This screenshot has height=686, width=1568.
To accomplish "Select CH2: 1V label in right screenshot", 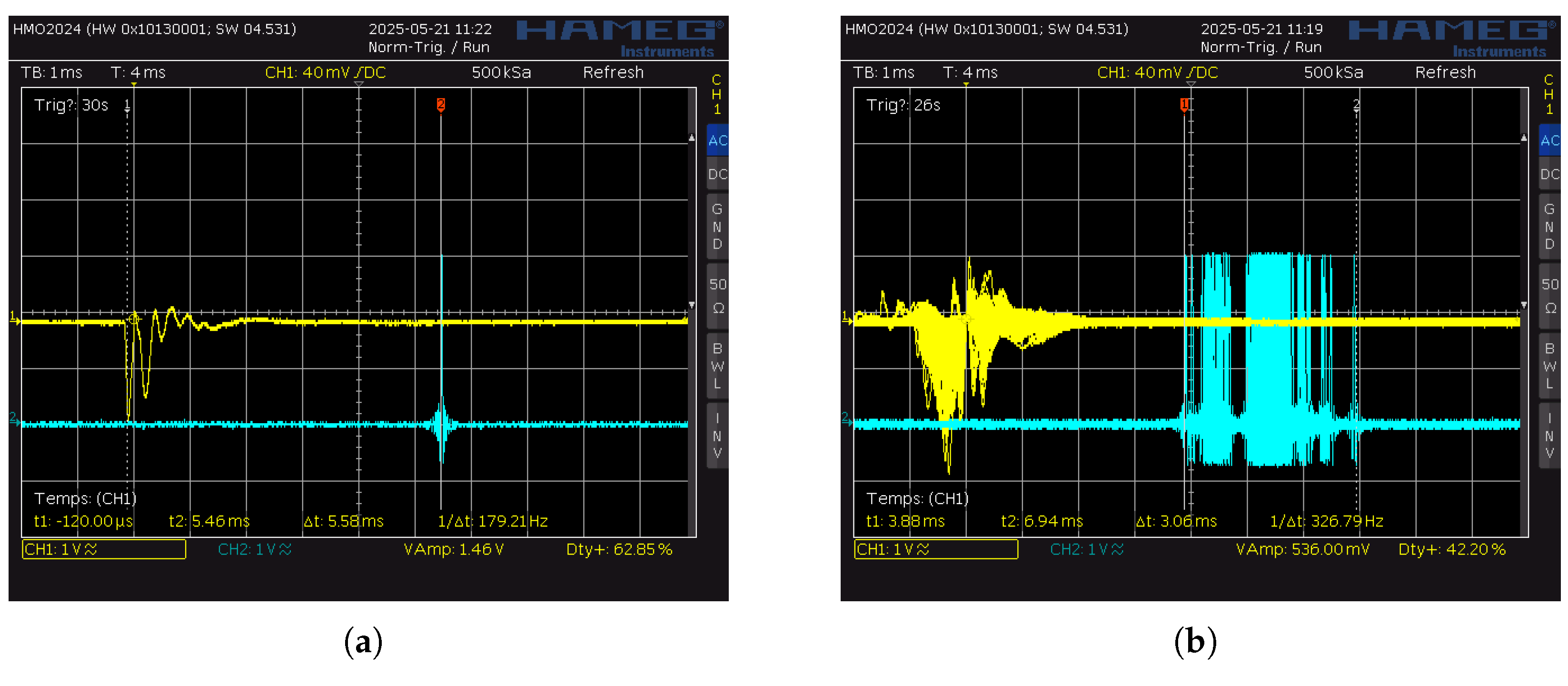I will [x=1087, y=549].
